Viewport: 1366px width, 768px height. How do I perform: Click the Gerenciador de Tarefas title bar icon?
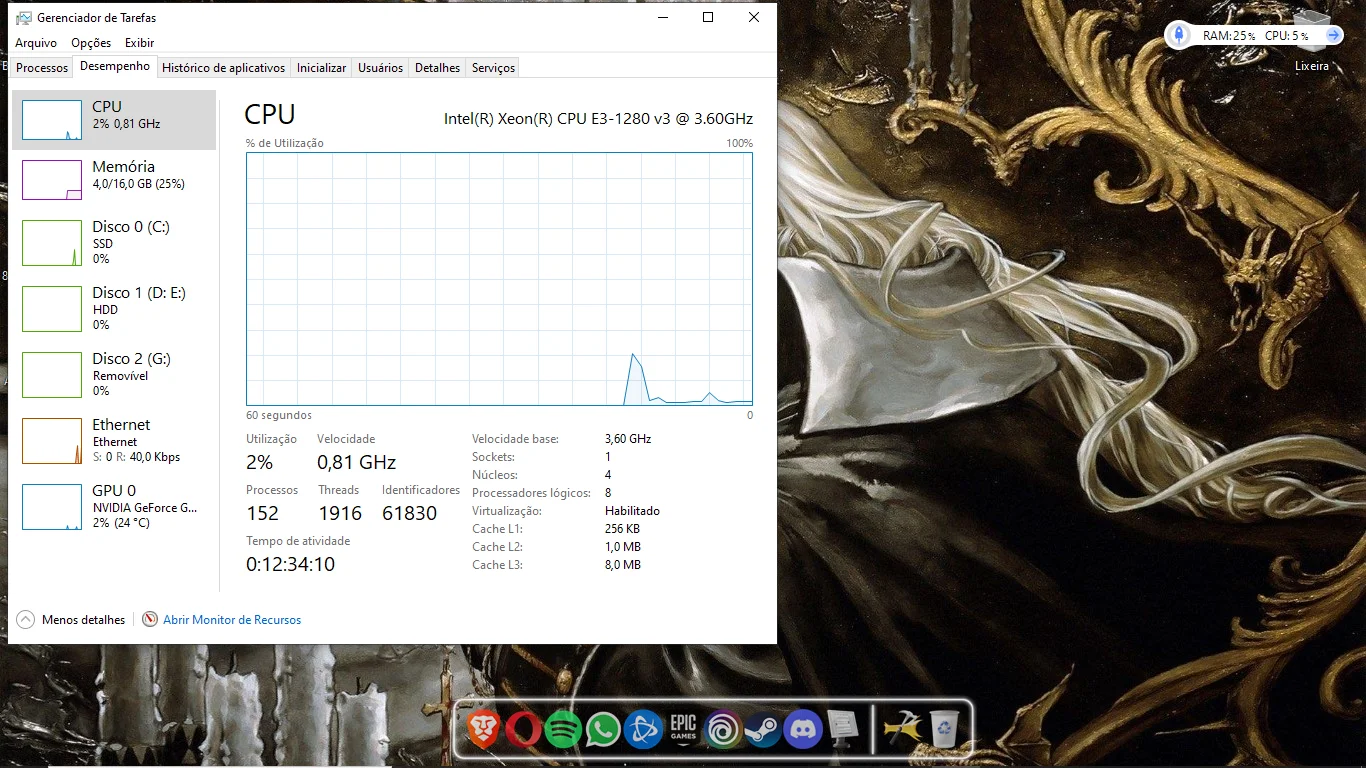click(x=23, y=17)
